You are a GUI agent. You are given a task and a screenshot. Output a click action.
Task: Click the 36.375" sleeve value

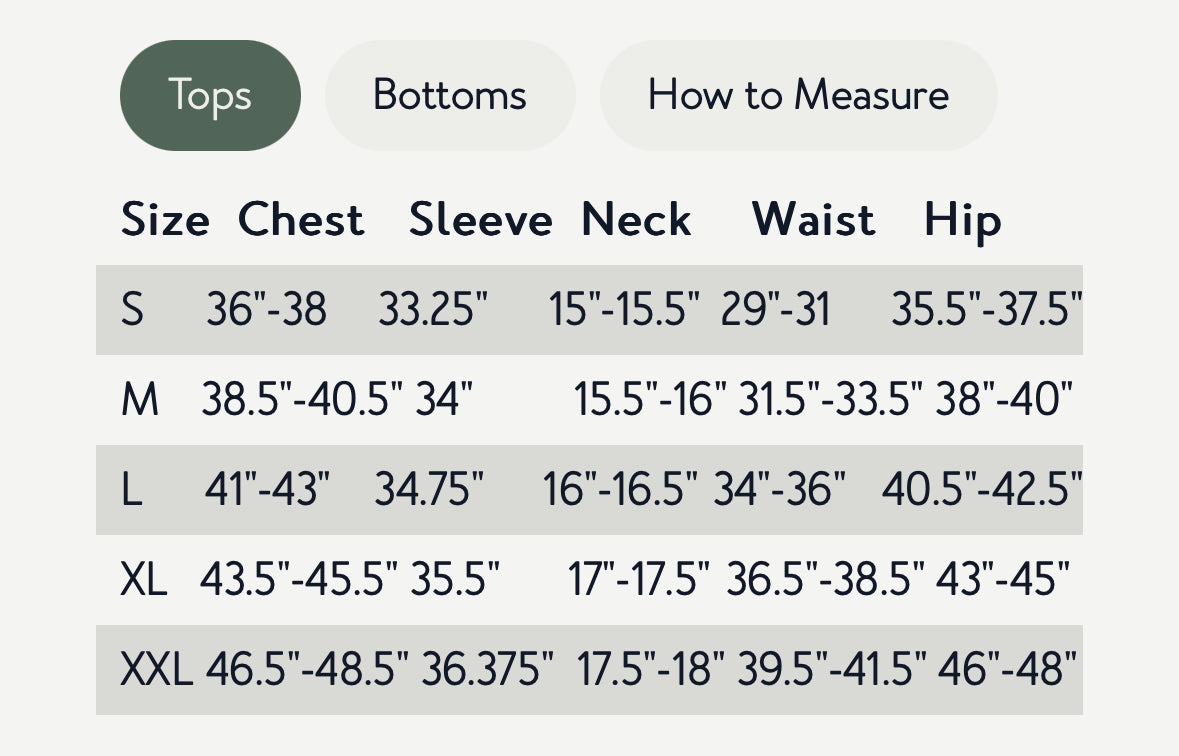487,669
